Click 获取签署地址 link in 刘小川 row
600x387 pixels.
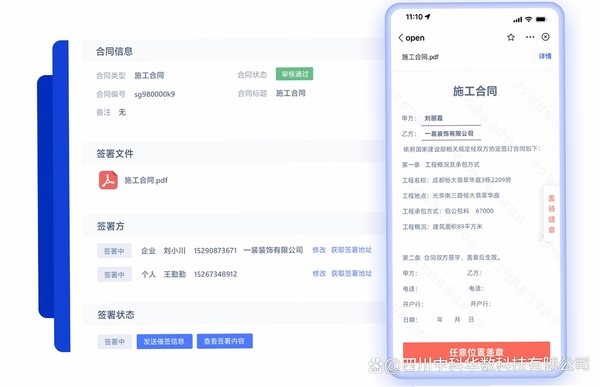pos(351,250)
